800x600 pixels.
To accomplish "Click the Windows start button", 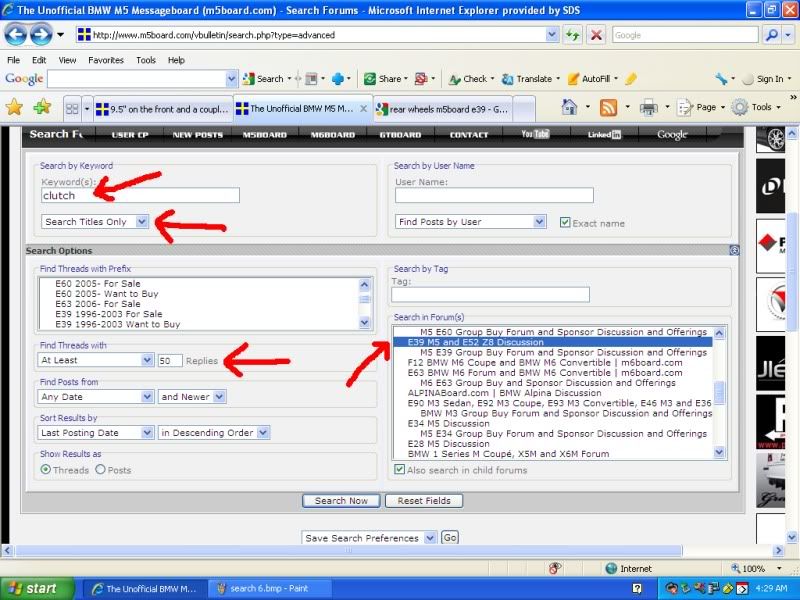I will click(x=37, y=588).
